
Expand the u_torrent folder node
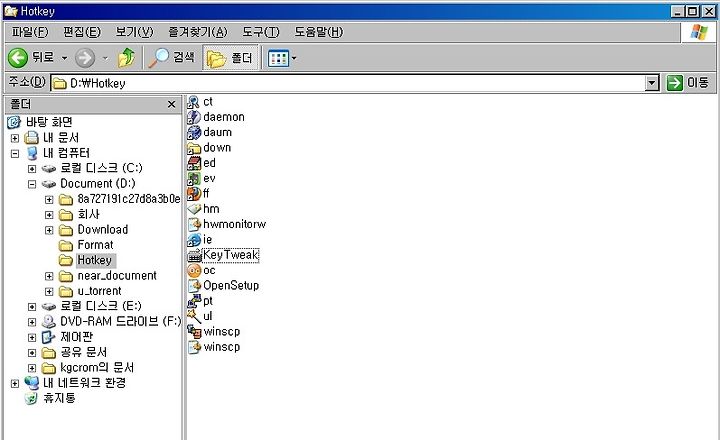[x=49, y=292]
